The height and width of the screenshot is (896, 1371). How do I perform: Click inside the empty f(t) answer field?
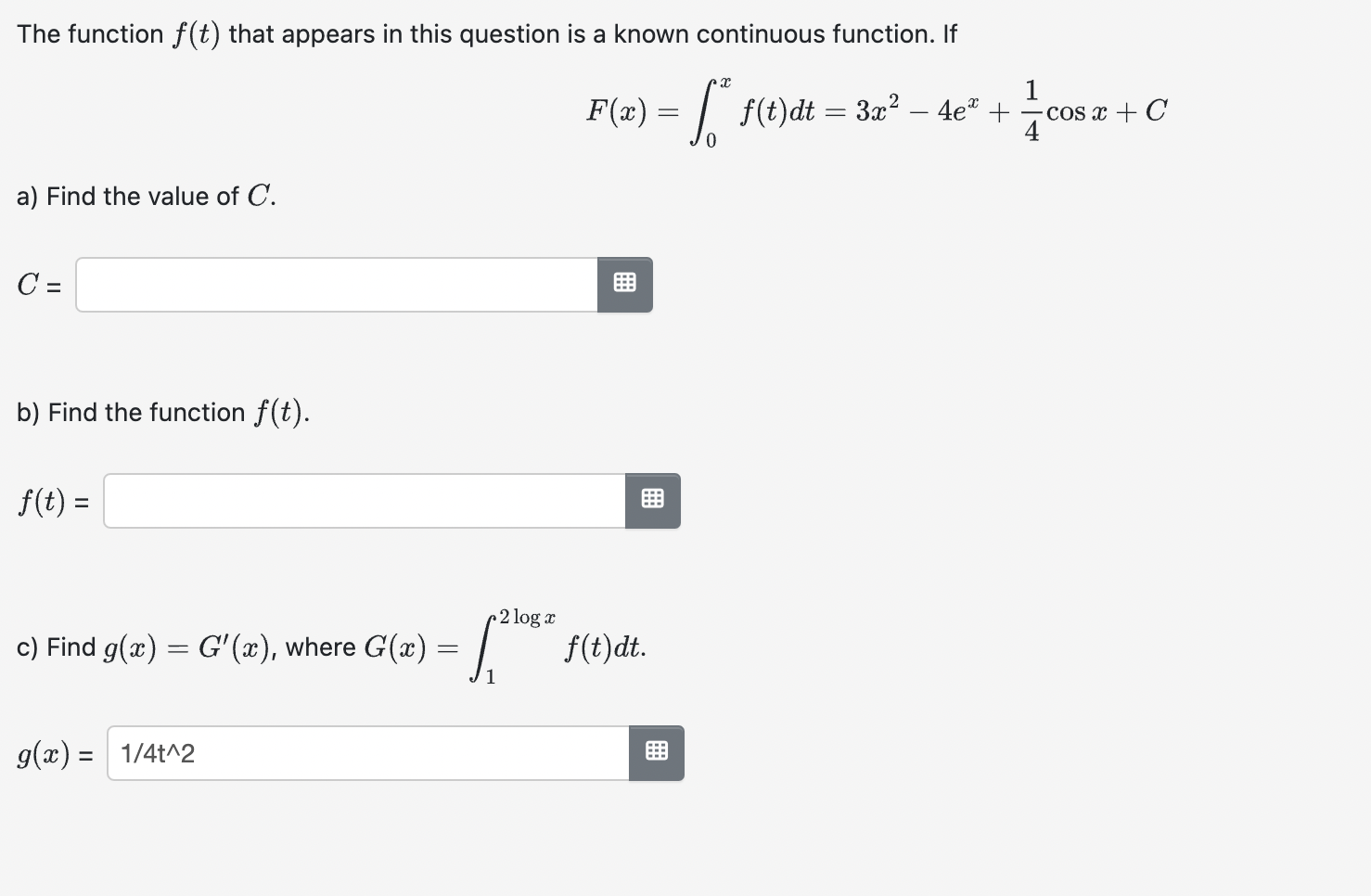point(362,500)
